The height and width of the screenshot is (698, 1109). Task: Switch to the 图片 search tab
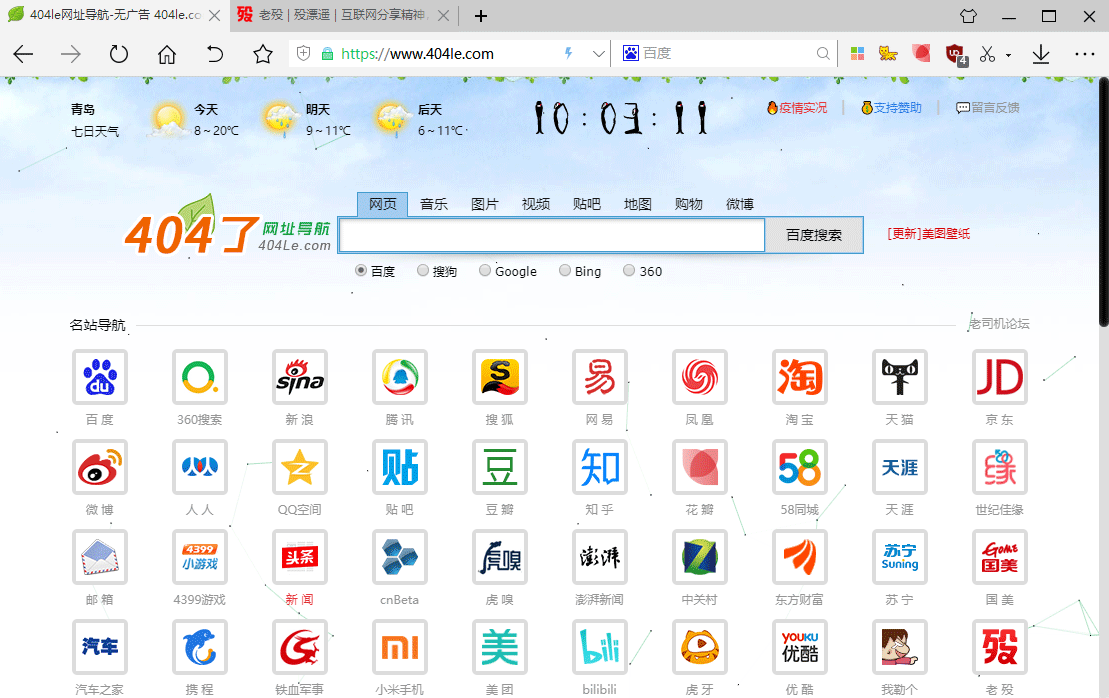tap(484, 204)
